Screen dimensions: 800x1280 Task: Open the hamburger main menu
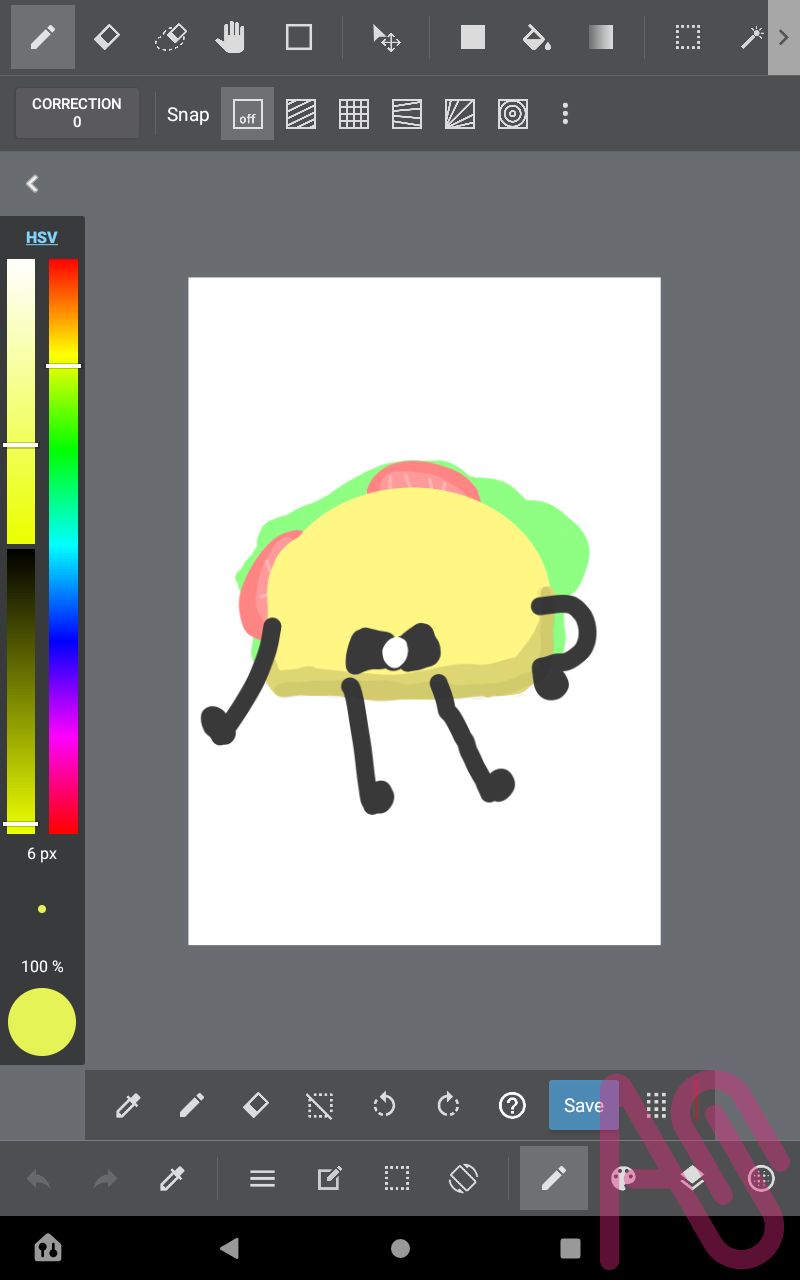pyautogui.click(x=262, y=1180)
